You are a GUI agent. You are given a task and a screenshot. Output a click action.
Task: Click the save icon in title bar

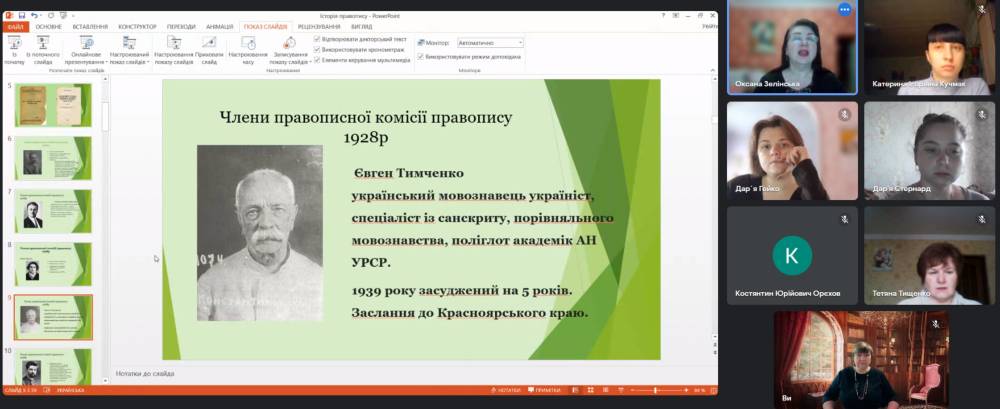coord(21,15)
